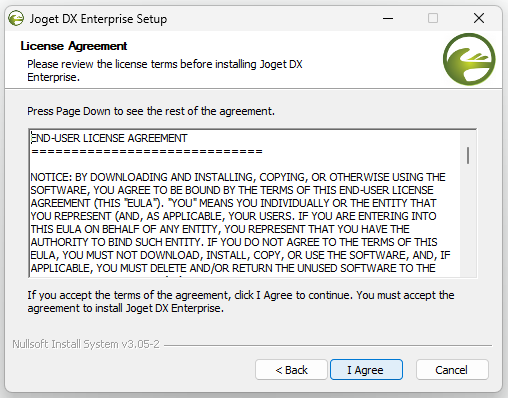Cancel the Joget DX installation
Screen dimensions: 508x398
coord(452,369)
